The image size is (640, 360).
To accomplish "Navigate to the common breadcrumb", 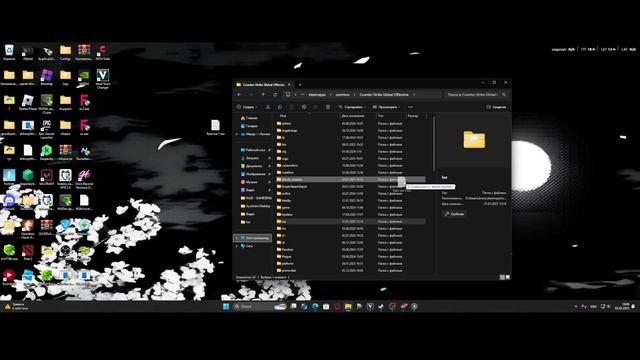I will coord(342,94).
